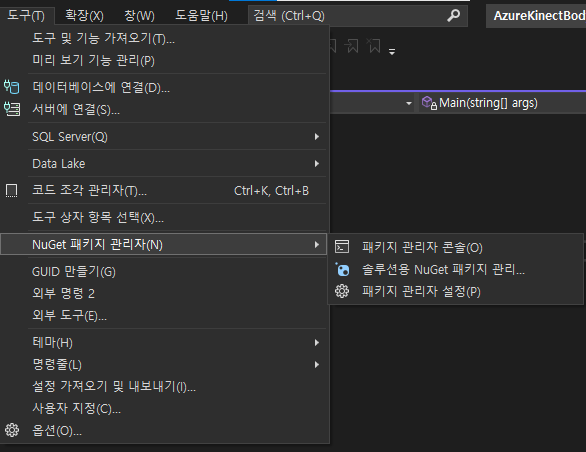Image resolution: width=586 pixels, height=452 pixels.
Task: Click the gear icon next to 옵션
Action: click(12, 430)
